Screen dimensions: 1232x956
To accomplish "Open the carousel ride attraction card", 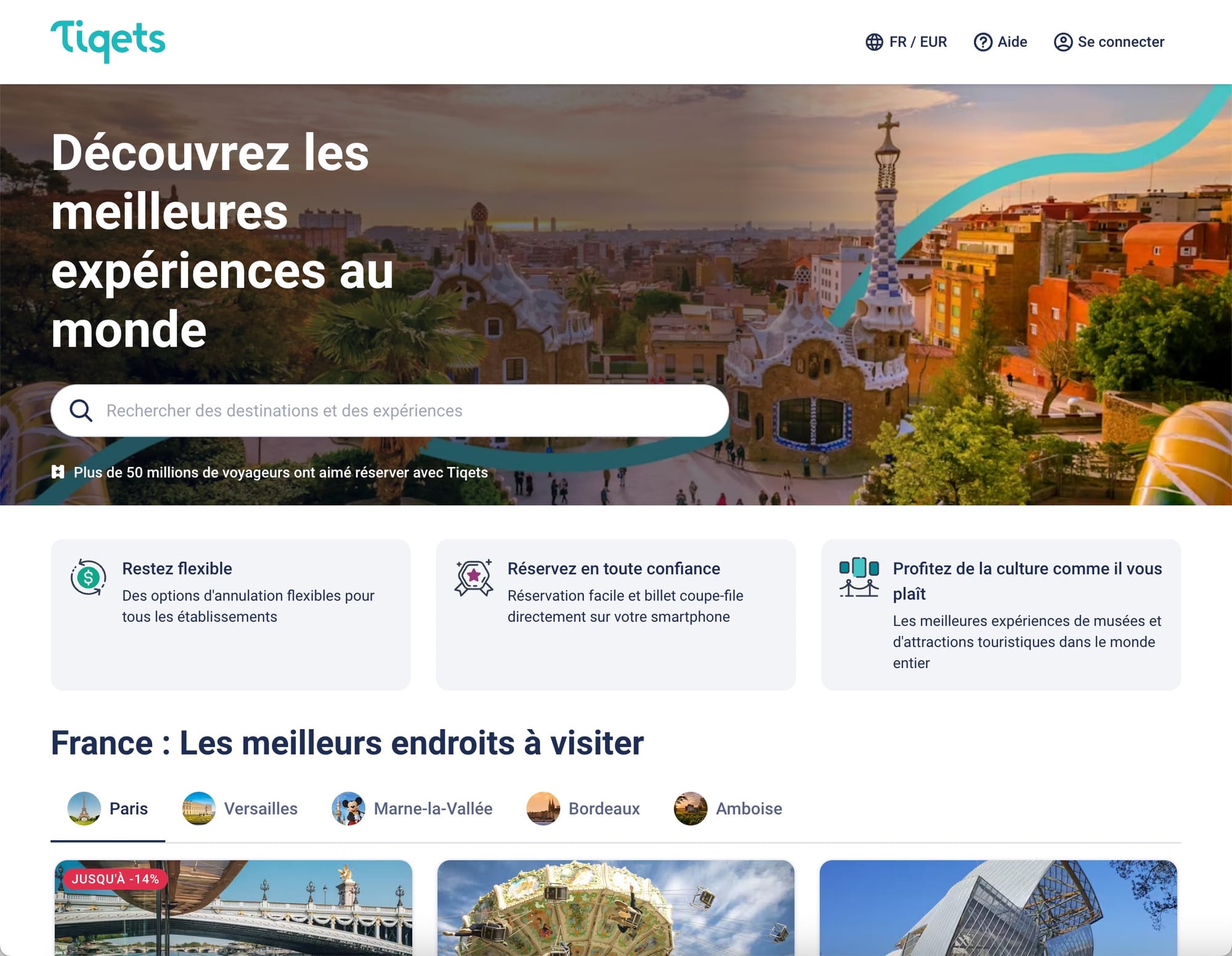I will (616, 908).
